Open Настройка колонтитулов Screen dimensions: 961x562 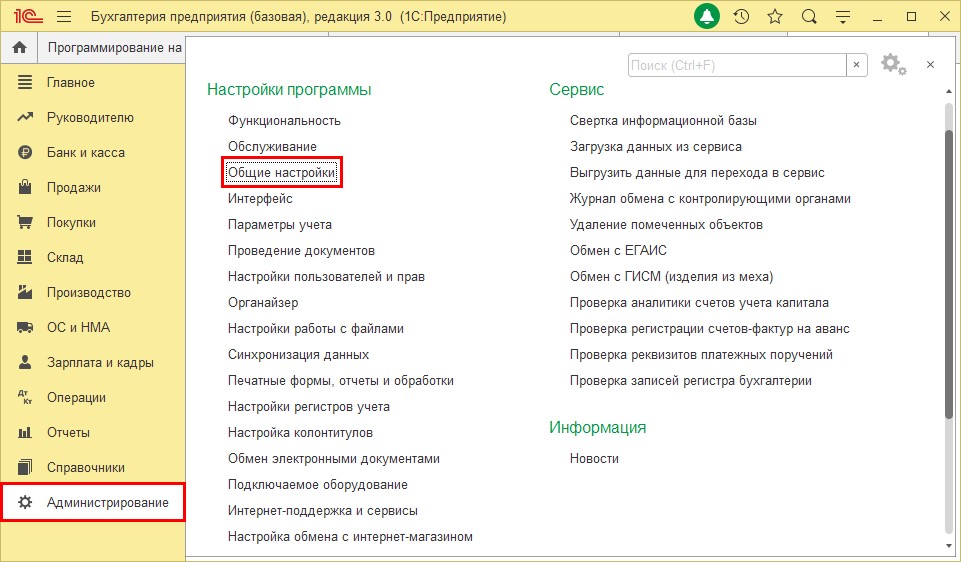(x=300, y=432)
